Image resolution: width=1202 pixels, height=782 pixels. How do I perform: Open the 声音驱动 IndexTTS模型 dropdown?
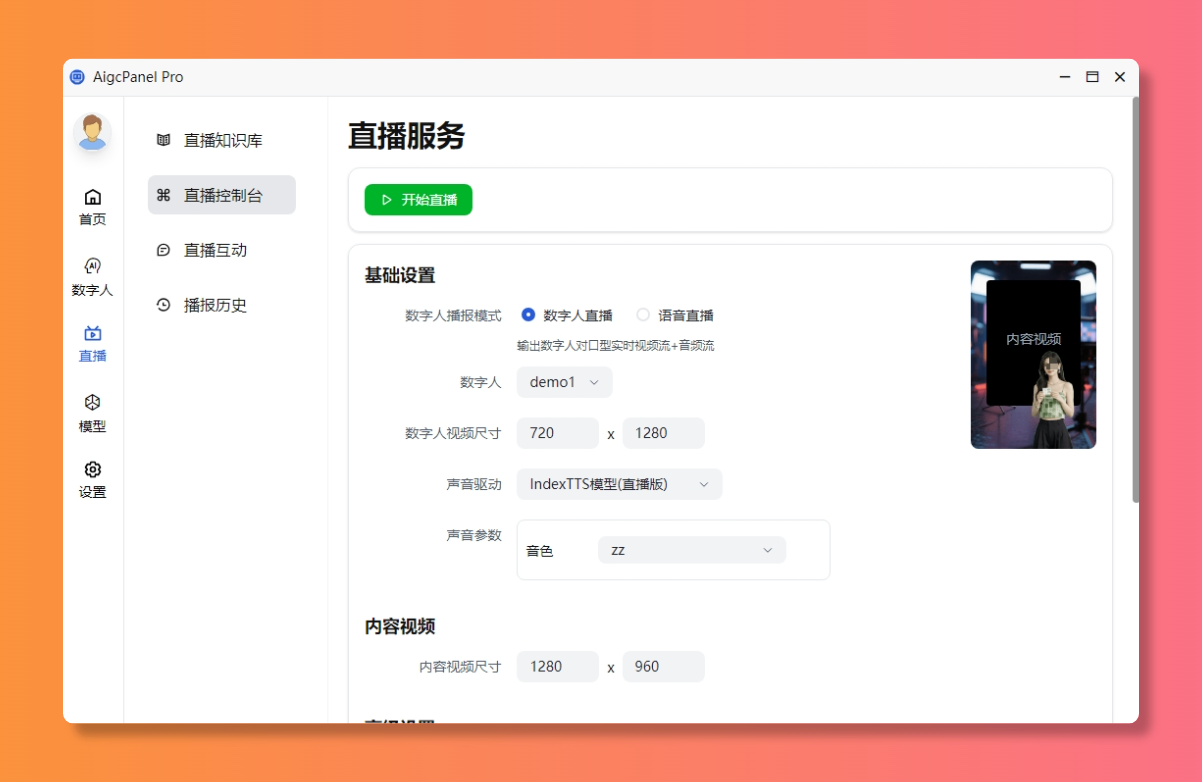tap(619, 484)
